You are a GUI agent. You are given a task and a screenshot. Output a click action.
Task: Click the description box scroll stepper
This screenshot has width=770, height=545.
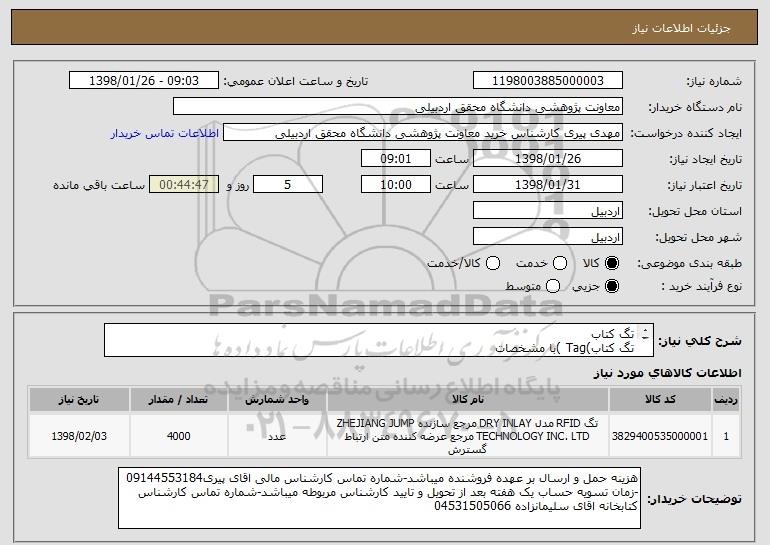(x=645, y=334)
